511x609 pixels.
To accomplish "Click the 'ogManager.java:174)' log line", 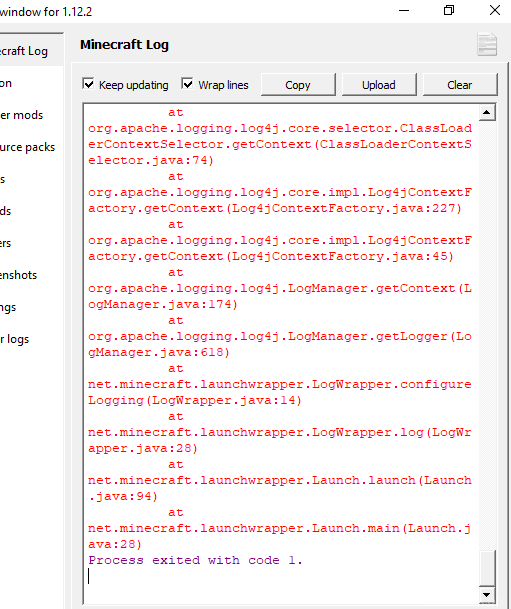I will pyautogui.click(x=163, y=304).
